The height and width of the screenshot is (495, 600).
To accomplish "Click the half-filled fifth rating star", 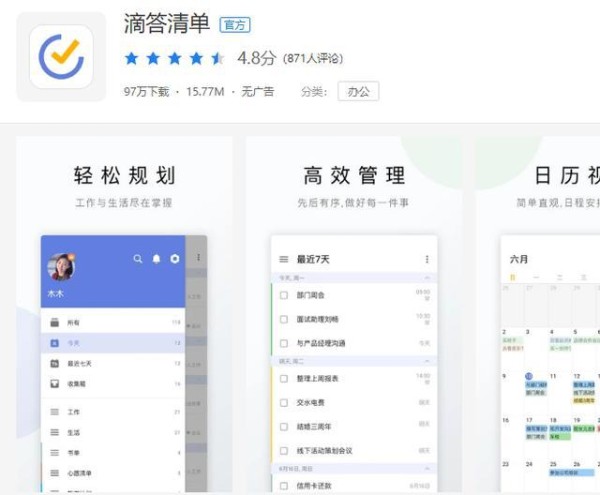I will click(x=218, y=59).
